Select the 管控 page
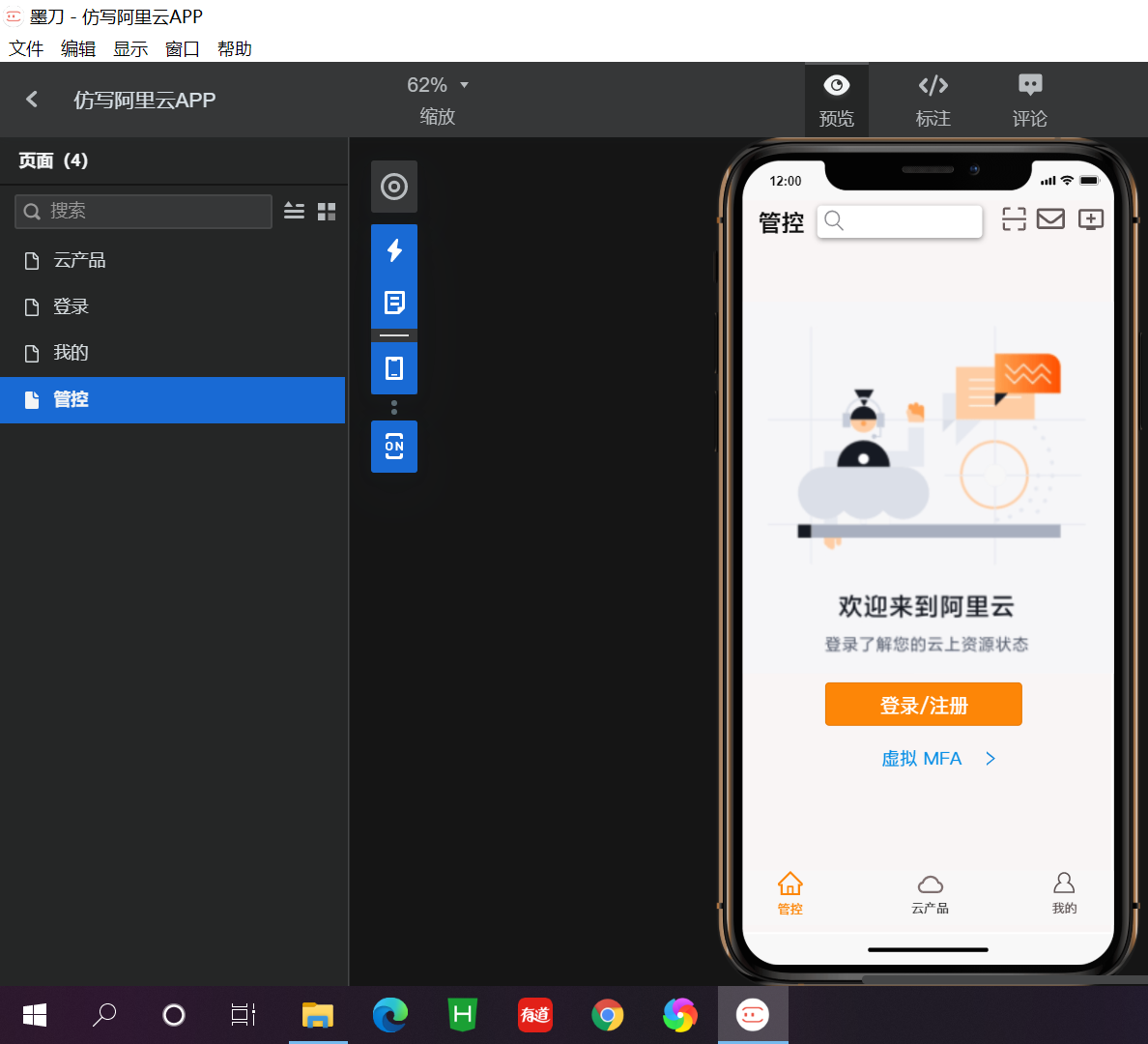1148x1044 pixels. click(x=173, y=399)
